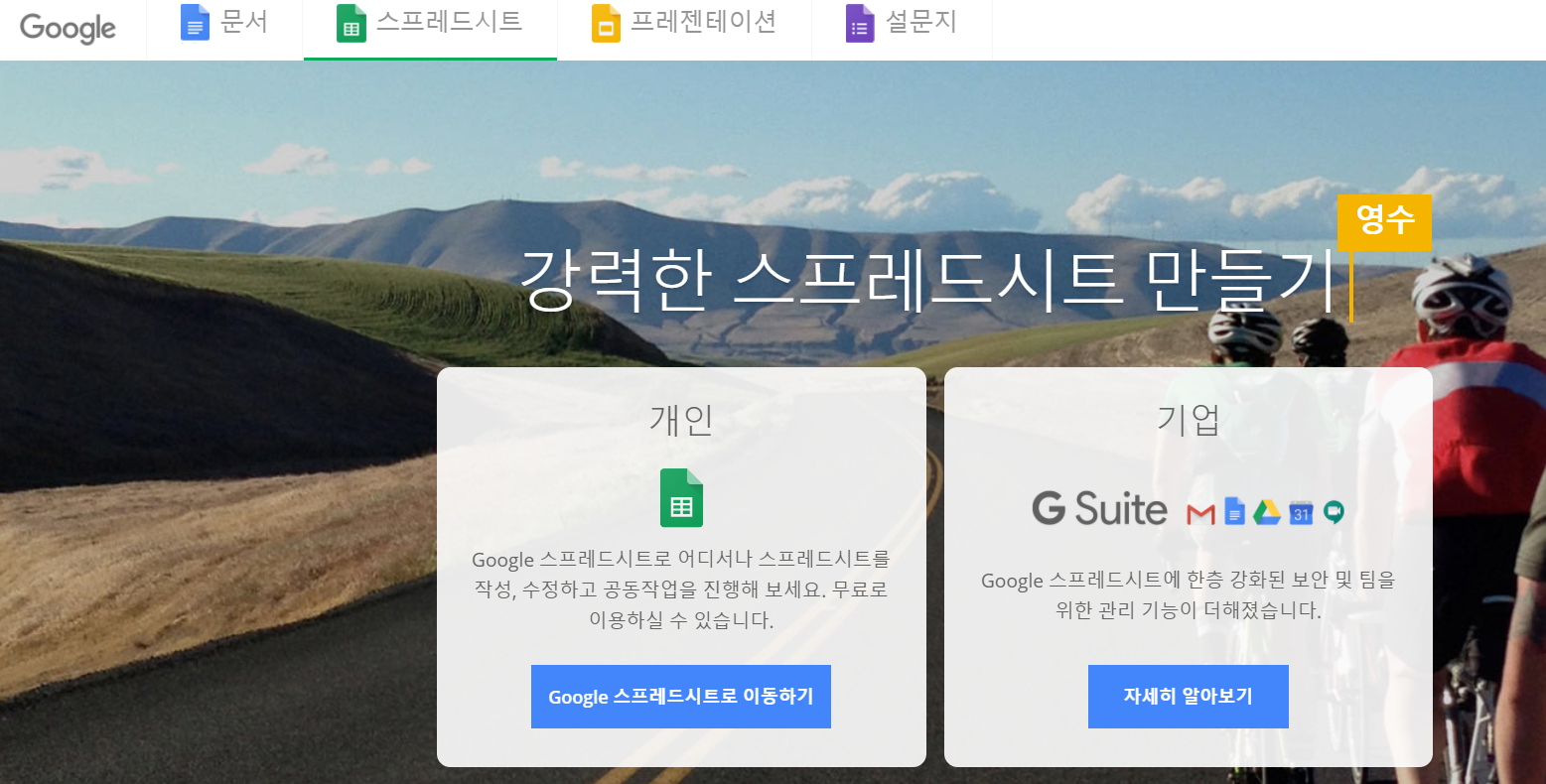Open the 문서 tab
Image resolution: width=1546 pixels, height=784 pixels.
tap(224, 29)
